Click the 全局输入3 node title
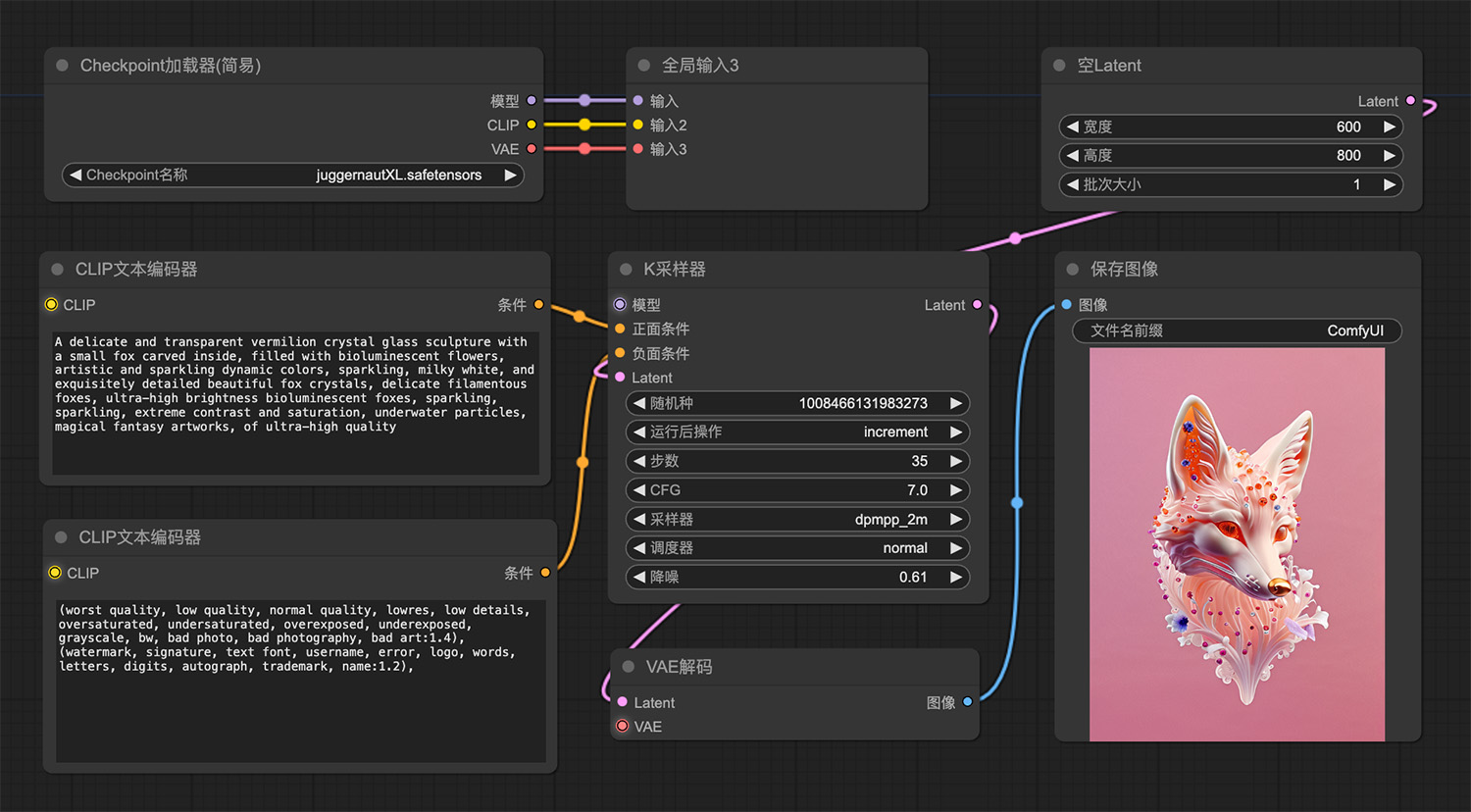Viewport: 1471px width, 812px height. pos(700,66)
